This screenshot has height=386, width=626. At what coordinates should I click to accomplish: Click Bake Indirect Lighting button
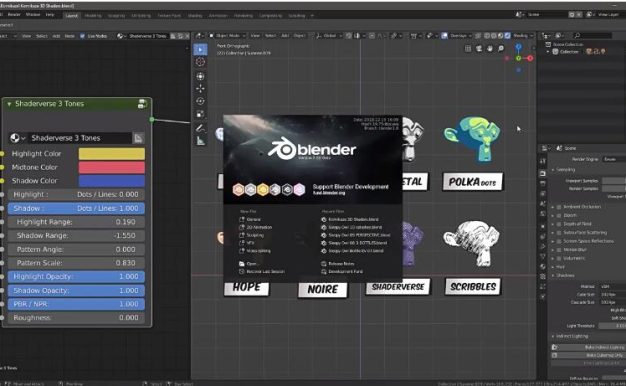(x=589, y=347)
